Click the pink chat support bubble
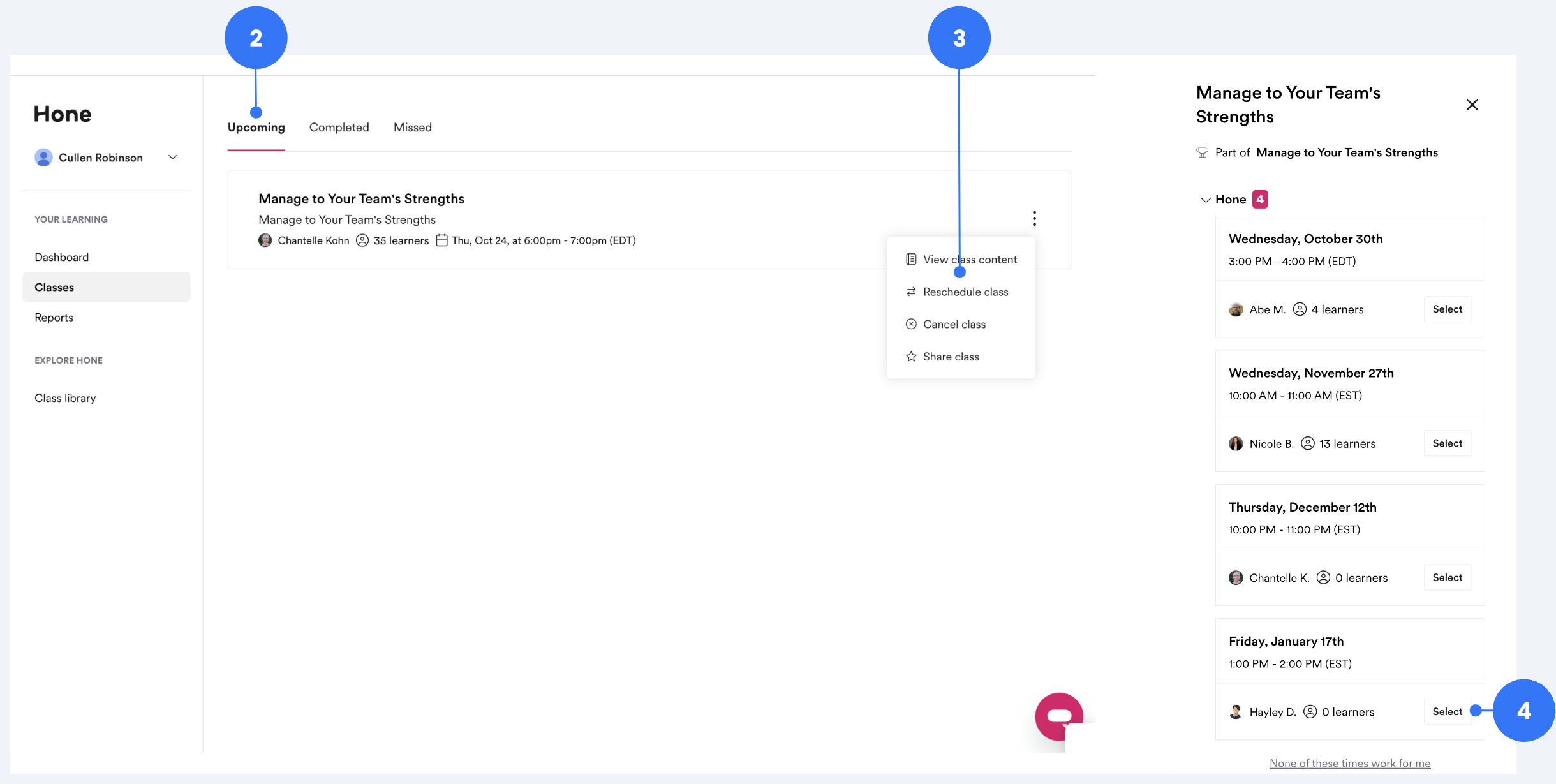This screenshot has height=784, width=1556. coord(1059,716)
